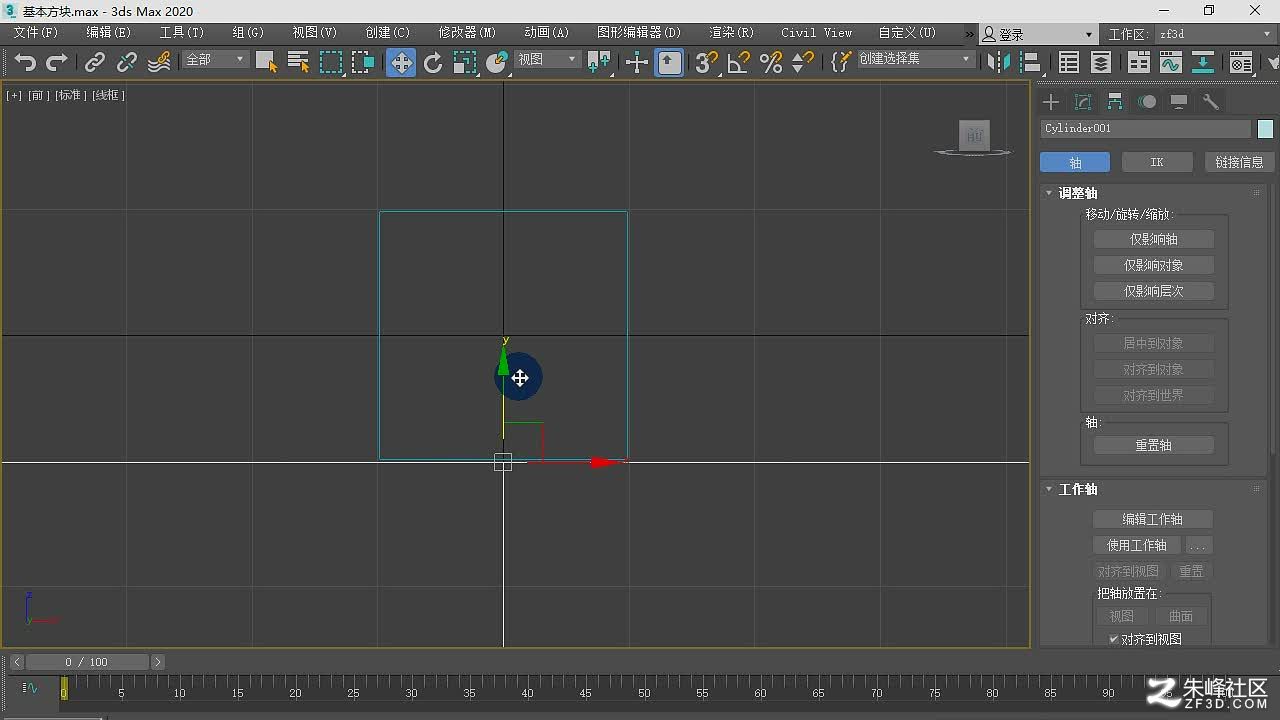Image resolution: width=1280 pixels, height=720 pixels.
Task: Activate the Select and Rotate tool
Action: pyautogui.click(x=433, y=63)
